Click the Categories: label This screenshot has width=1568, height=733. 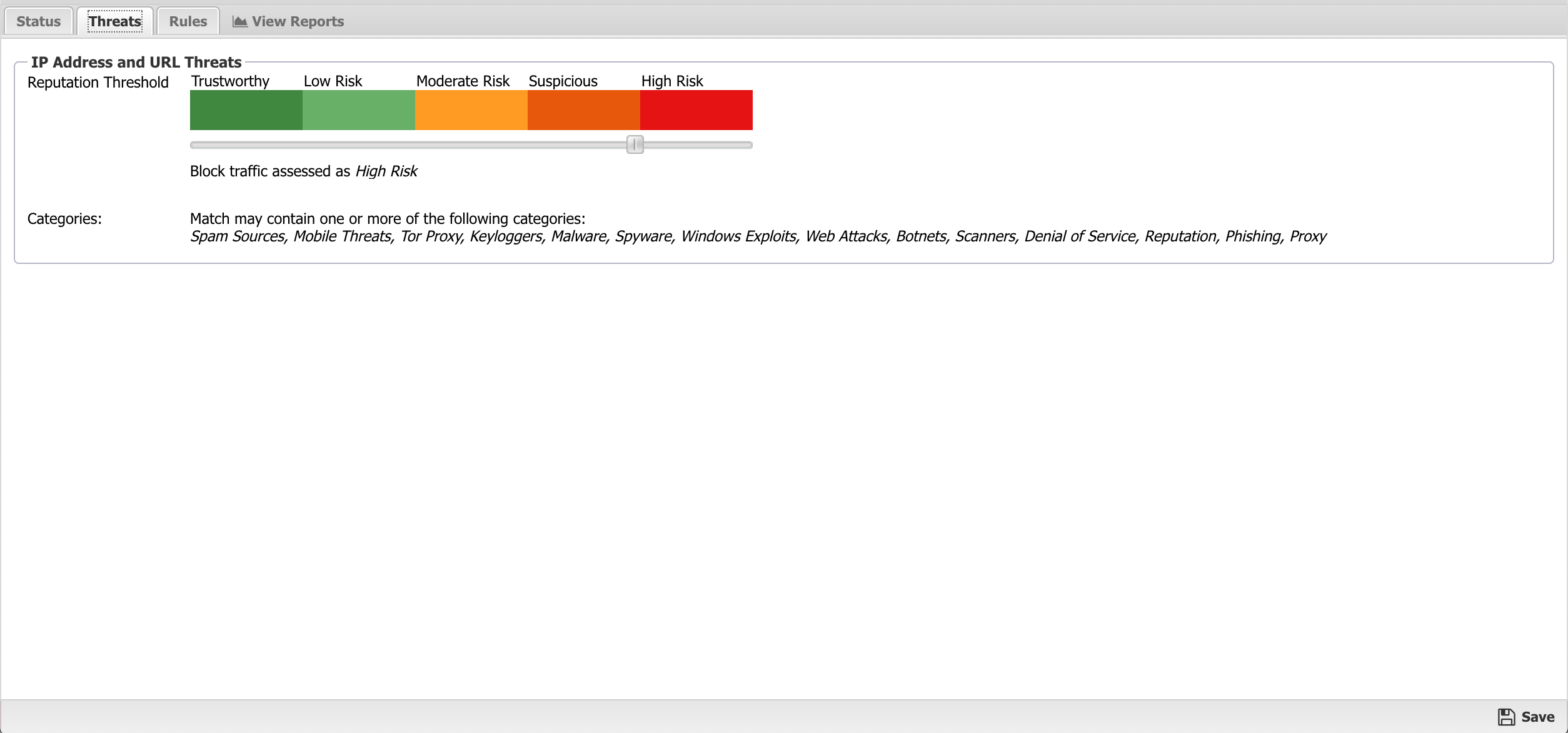[64, 219]
